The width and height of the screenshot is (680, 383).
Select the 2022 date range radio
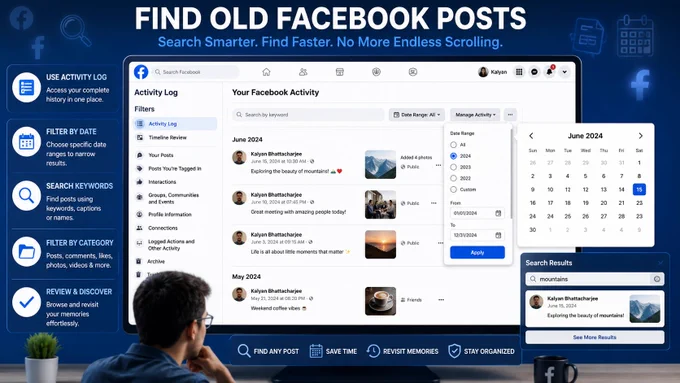coord(454,178)
